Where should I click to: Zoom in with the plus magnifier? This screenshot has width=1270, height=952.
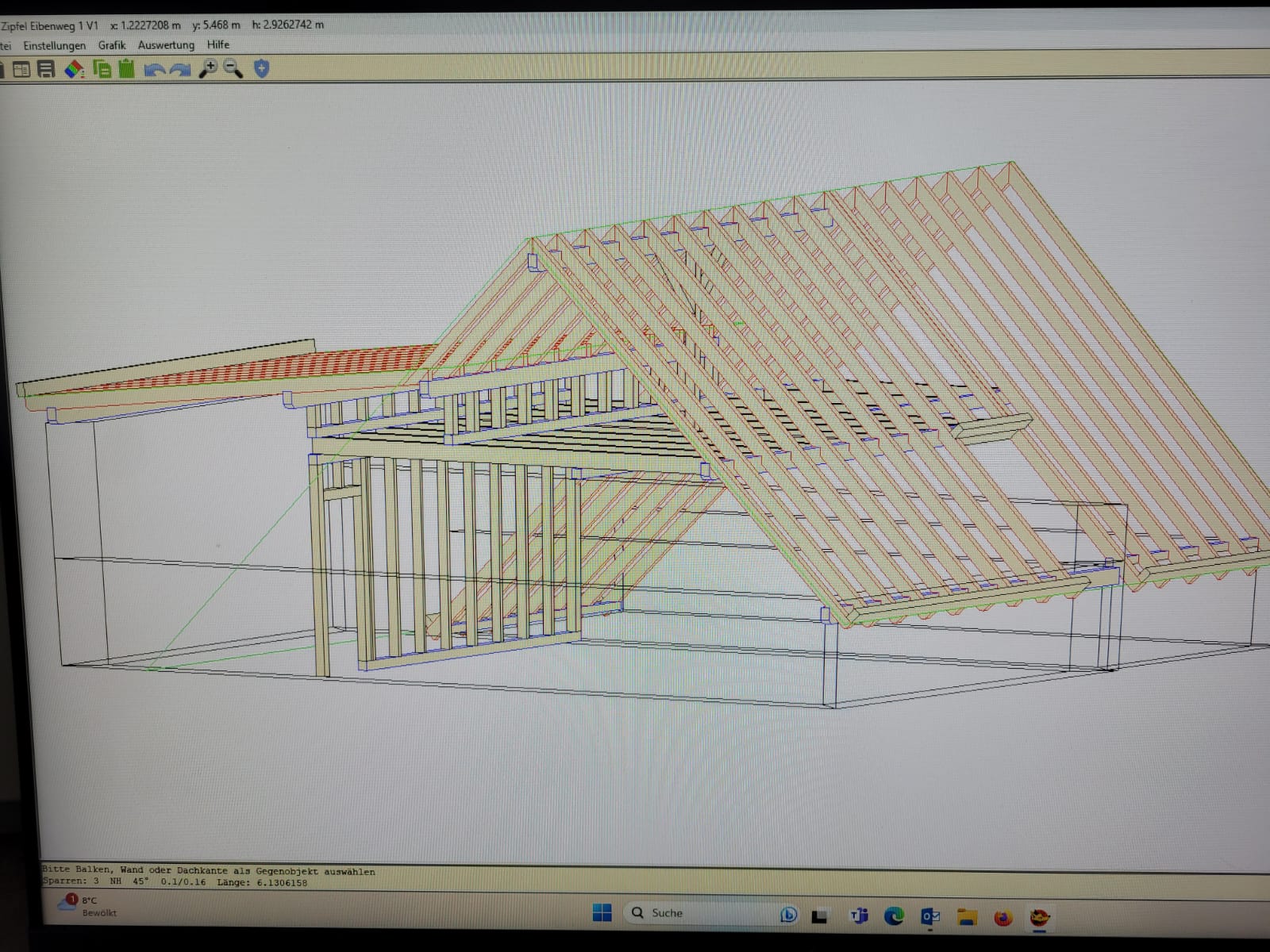(208, 69)
